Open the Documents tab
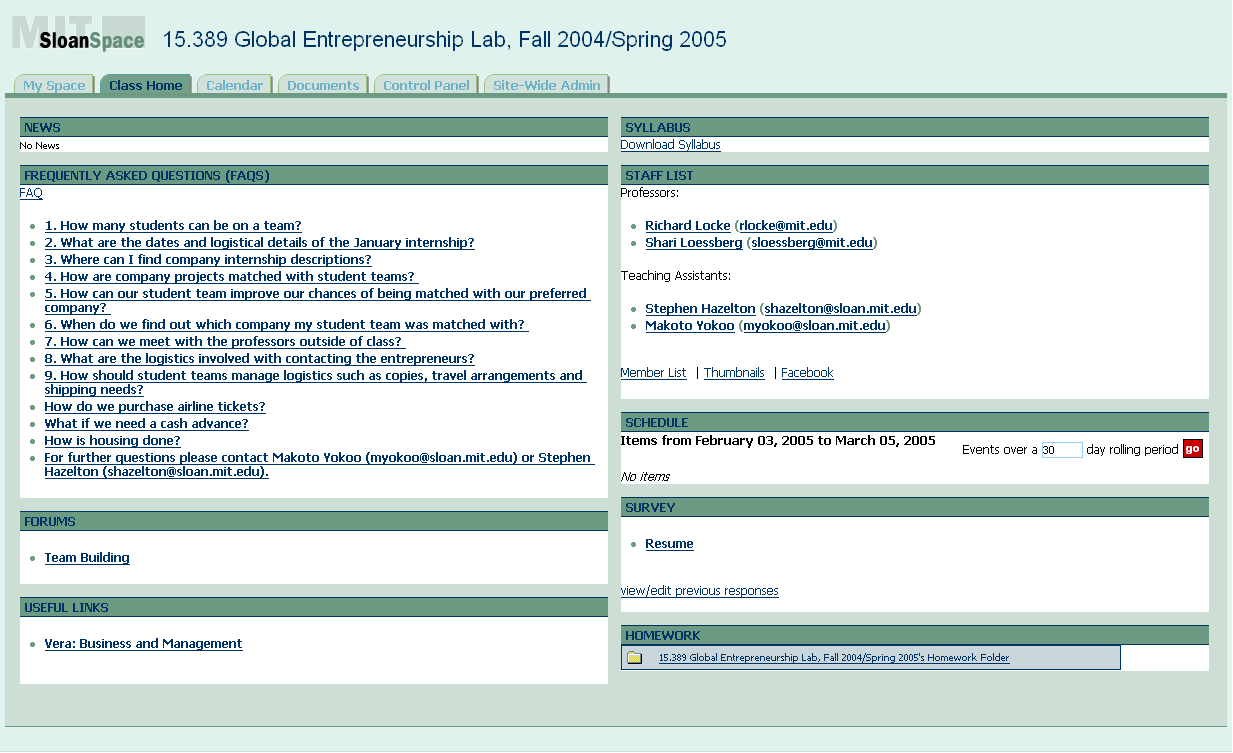The width and height of the screenshot is (1233, 753). pyautogui.click(x=322, y=86)
